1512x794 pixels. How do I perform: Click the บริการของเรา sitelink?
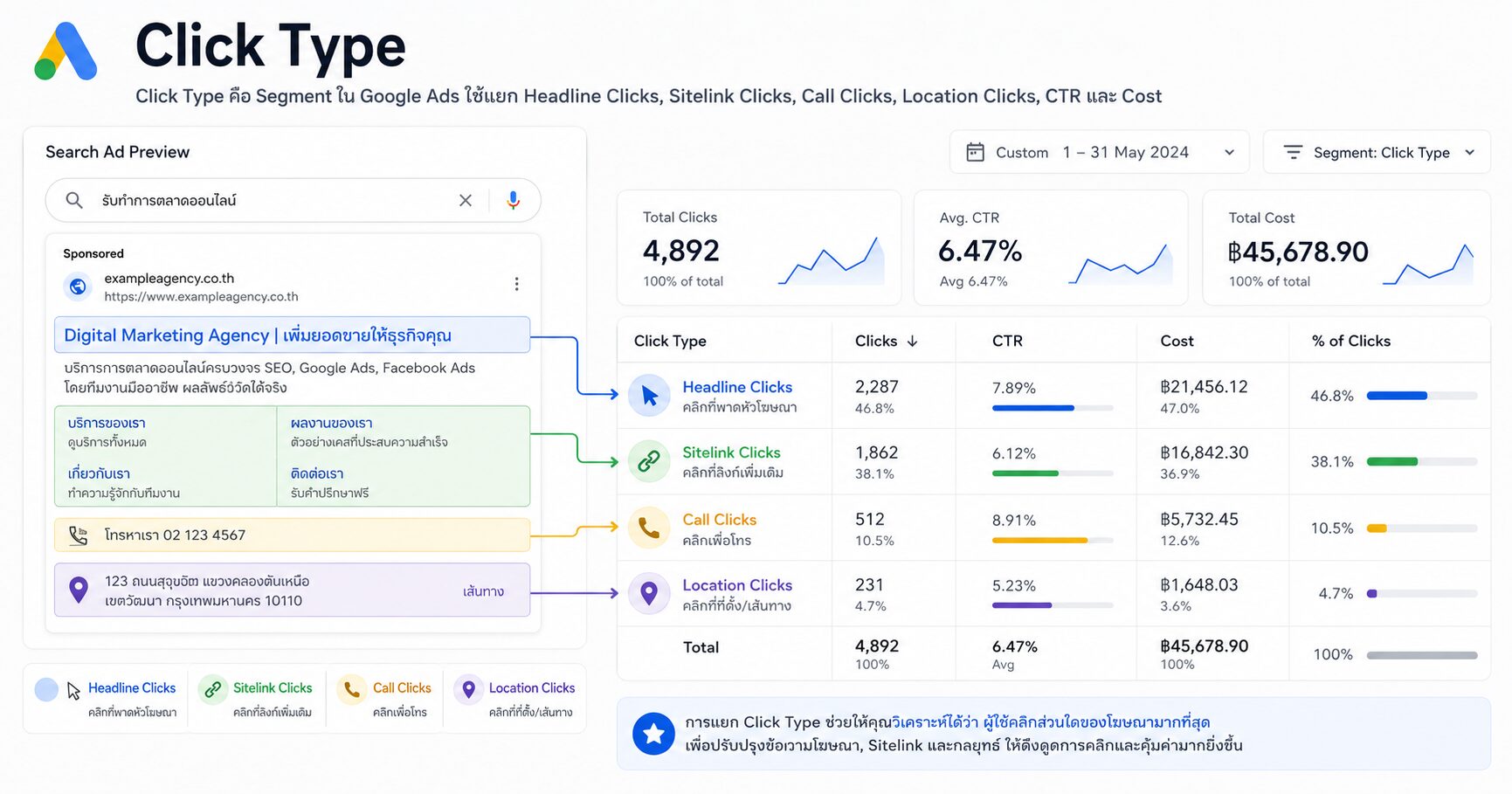107,423
